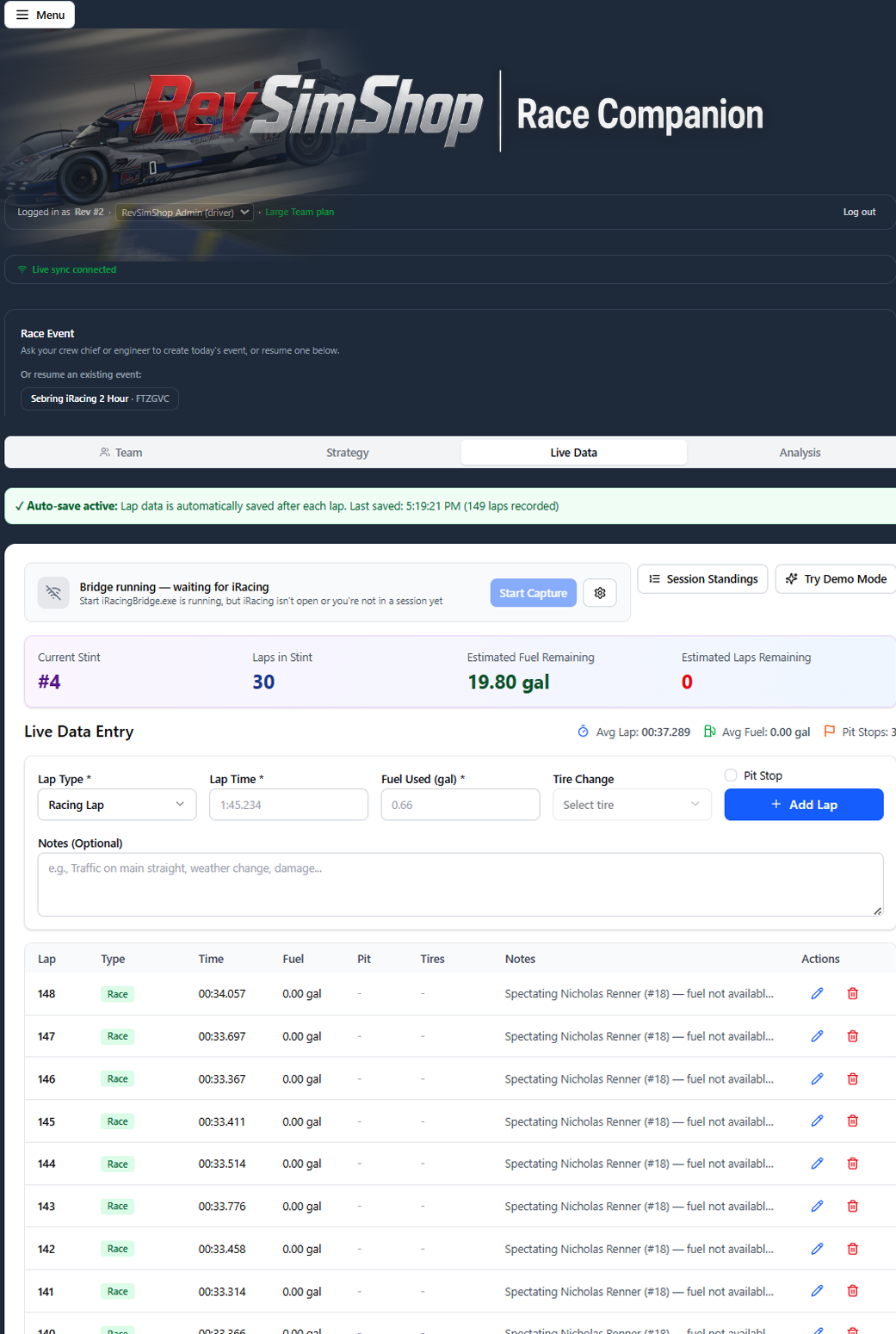896x1334 pixels.
Task: Switch to the Team tab
Action: pos(120,453)
